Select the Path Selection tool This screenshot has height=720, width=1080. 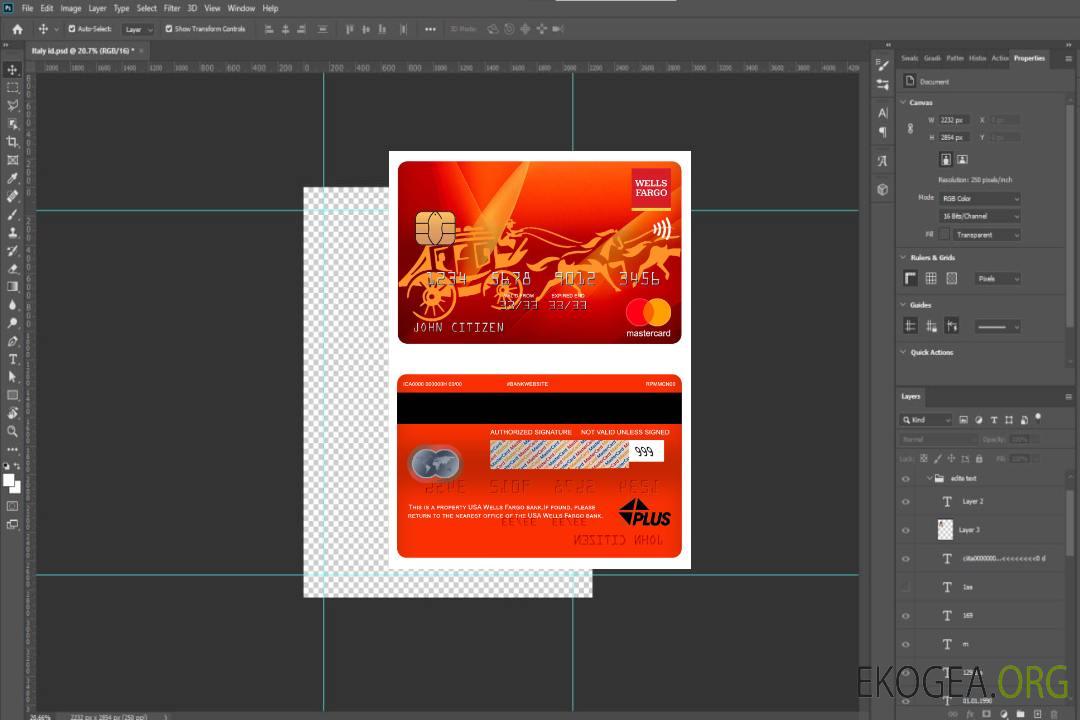pyautogui.click(x=12, y=377)
